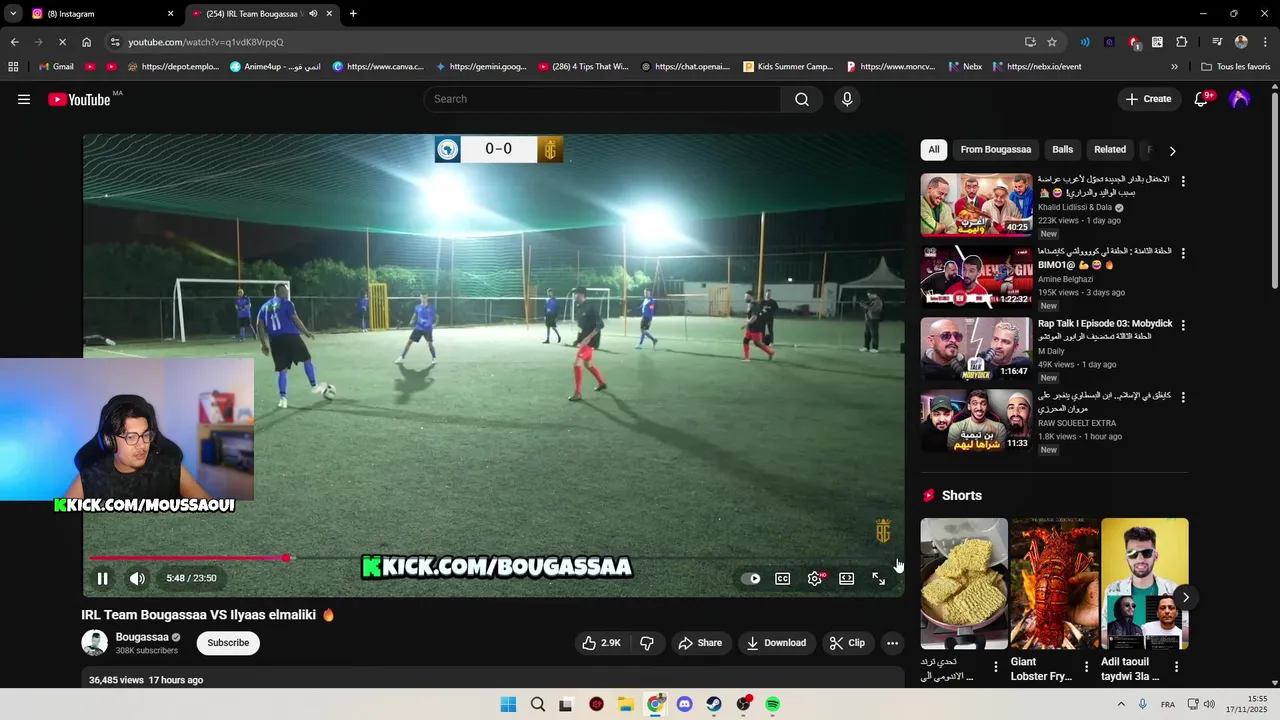This screenshot has height=720, width=1280.
Task: Open a new browser tab
Action: click(353, 14)
